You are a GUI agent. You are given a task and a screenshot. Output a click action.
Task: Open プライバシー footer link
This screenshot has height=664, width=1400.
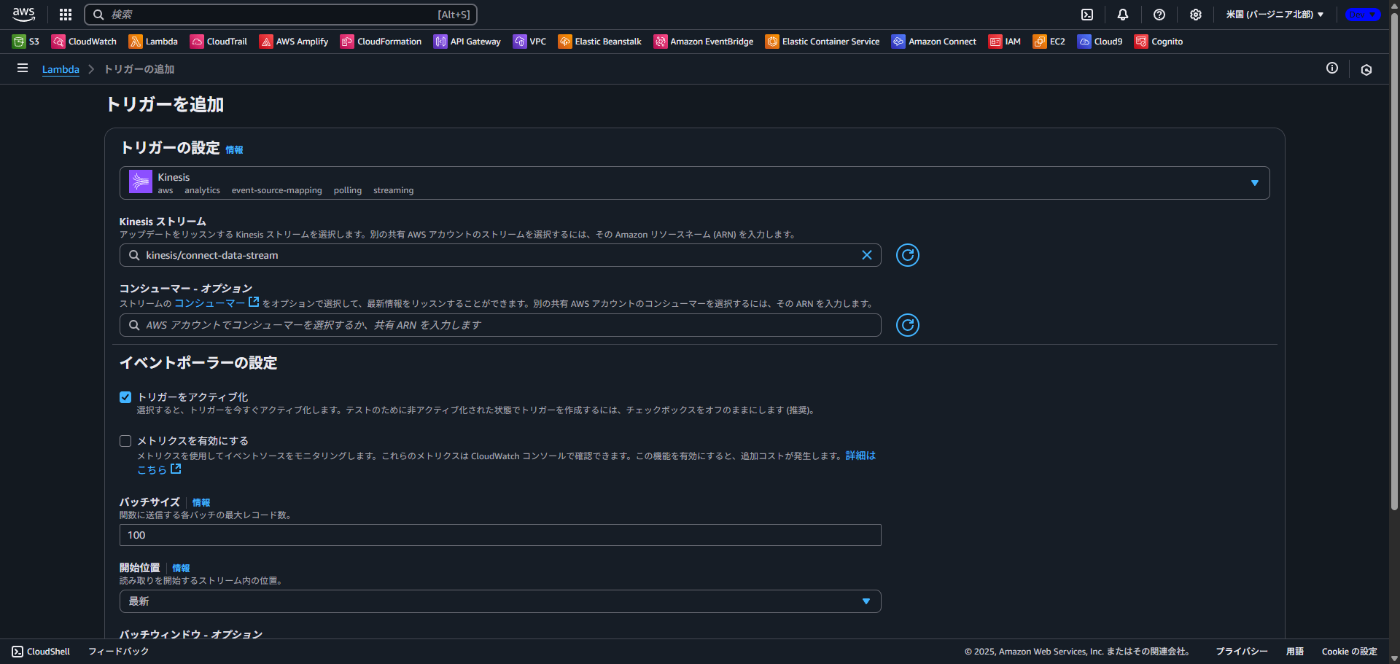tap(1242, 651)
